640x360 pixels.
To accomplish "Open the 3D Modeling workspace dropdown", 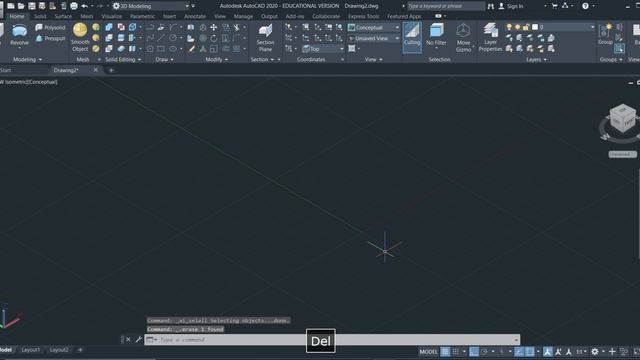I will [151, 6].
